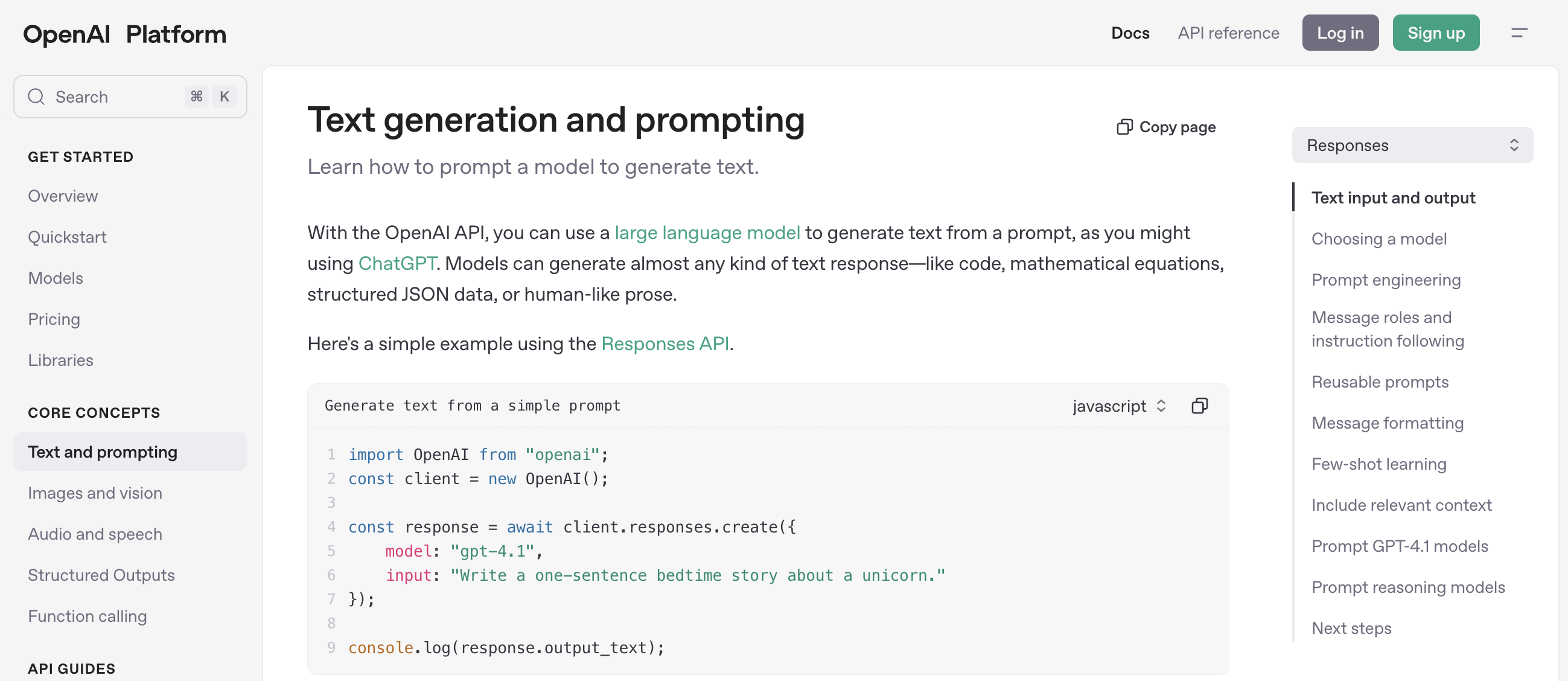Click the Sign up button

[1436, 33]
